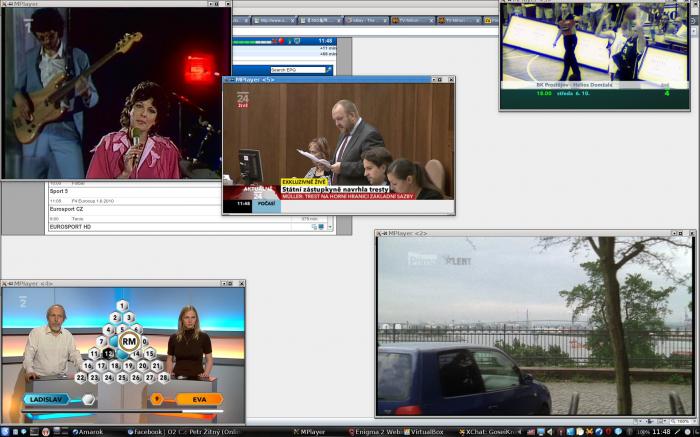This screenshot has width=700, height=437.
Task: Click the flag keyboard layout tray icon
Action: click(531, 432)
